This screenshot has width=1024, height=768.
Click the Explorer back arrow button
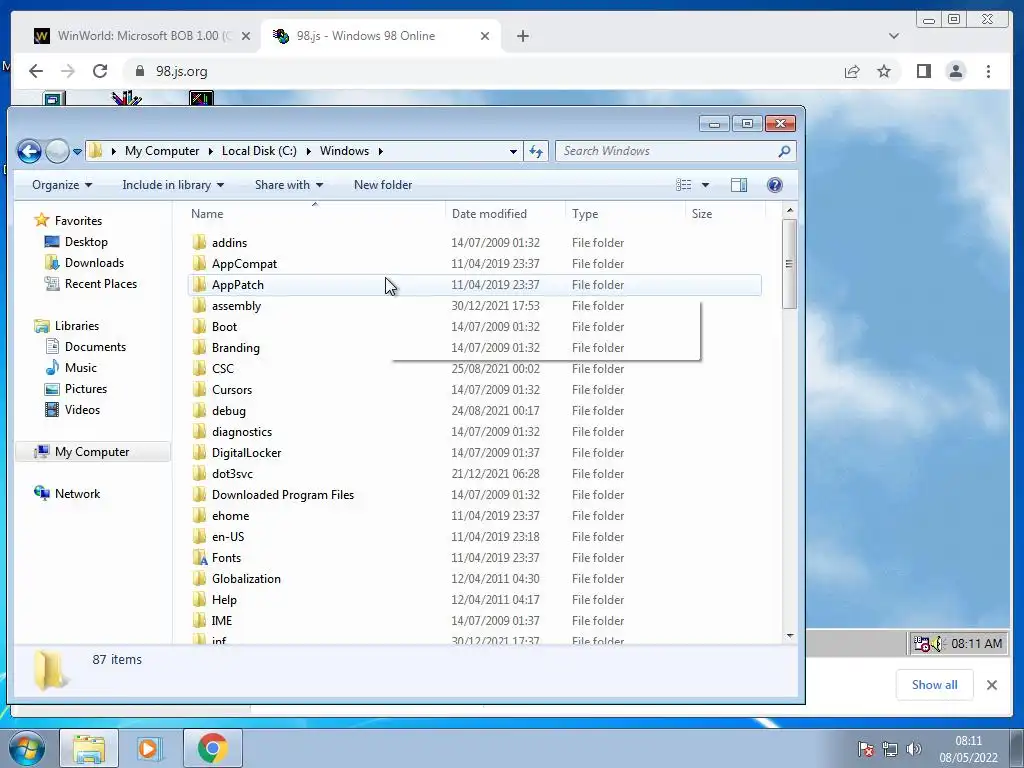coord(29,152)
